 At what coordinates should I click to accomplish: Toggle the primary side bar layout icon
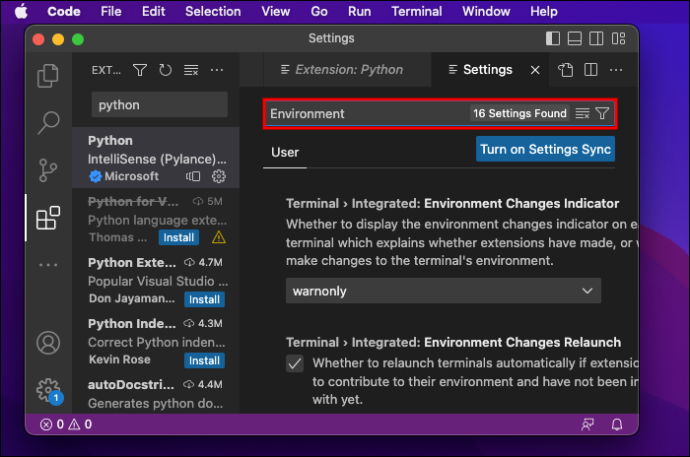[553, 39]
